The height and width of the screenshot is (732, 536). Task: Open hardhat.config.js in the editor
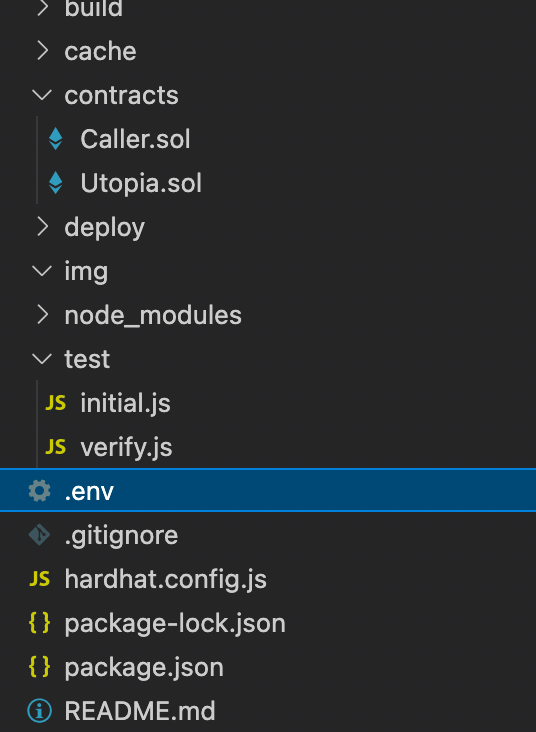[166, 579]
